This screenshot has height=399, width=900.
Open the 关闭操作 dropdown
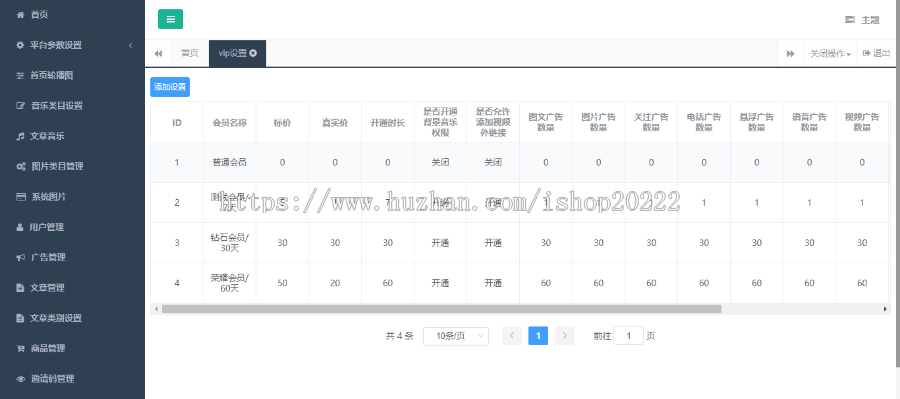(830, 53)
